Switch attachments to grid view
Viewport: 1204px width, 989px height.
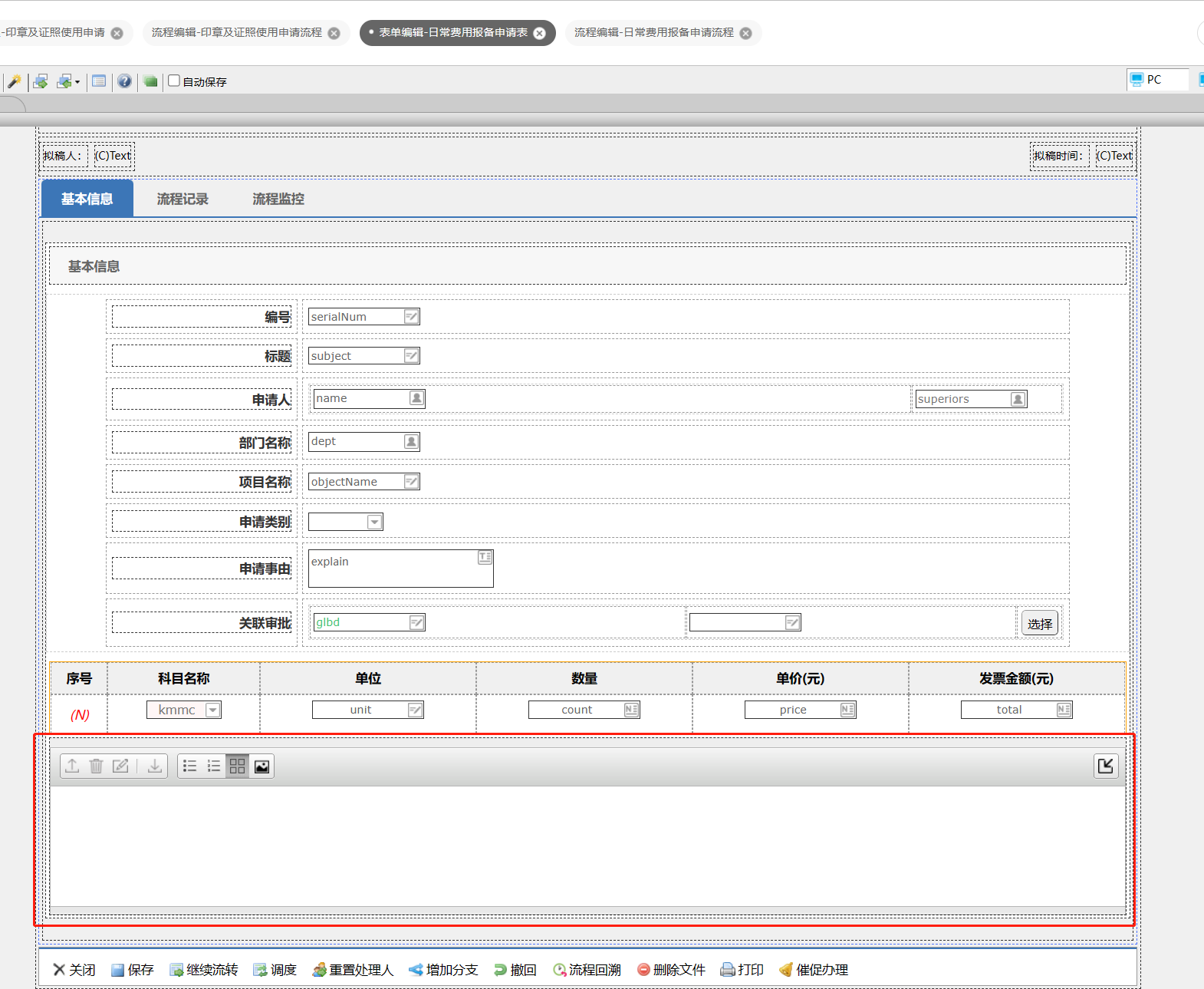tap(238, 766)
